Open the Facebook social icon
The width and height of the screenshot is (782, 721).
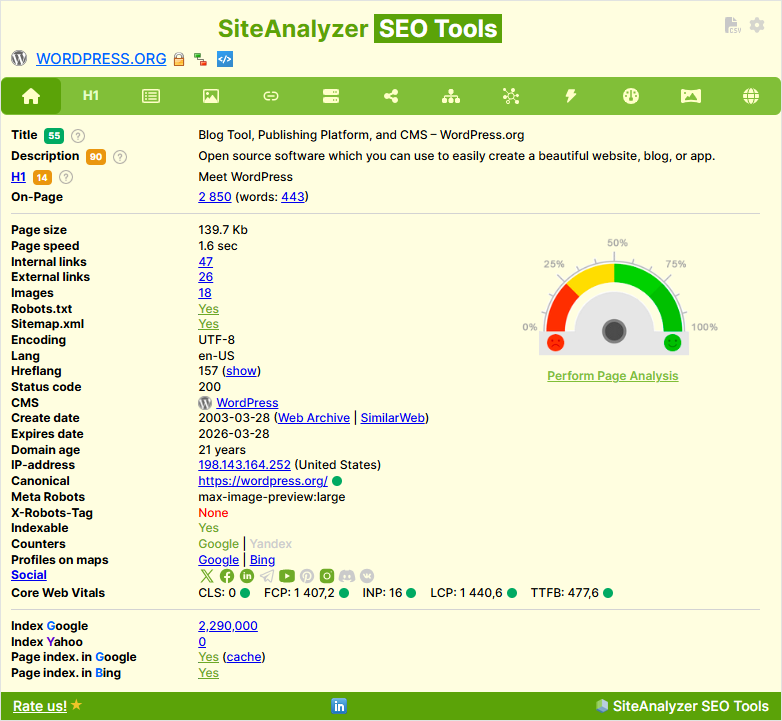point(227,576)
